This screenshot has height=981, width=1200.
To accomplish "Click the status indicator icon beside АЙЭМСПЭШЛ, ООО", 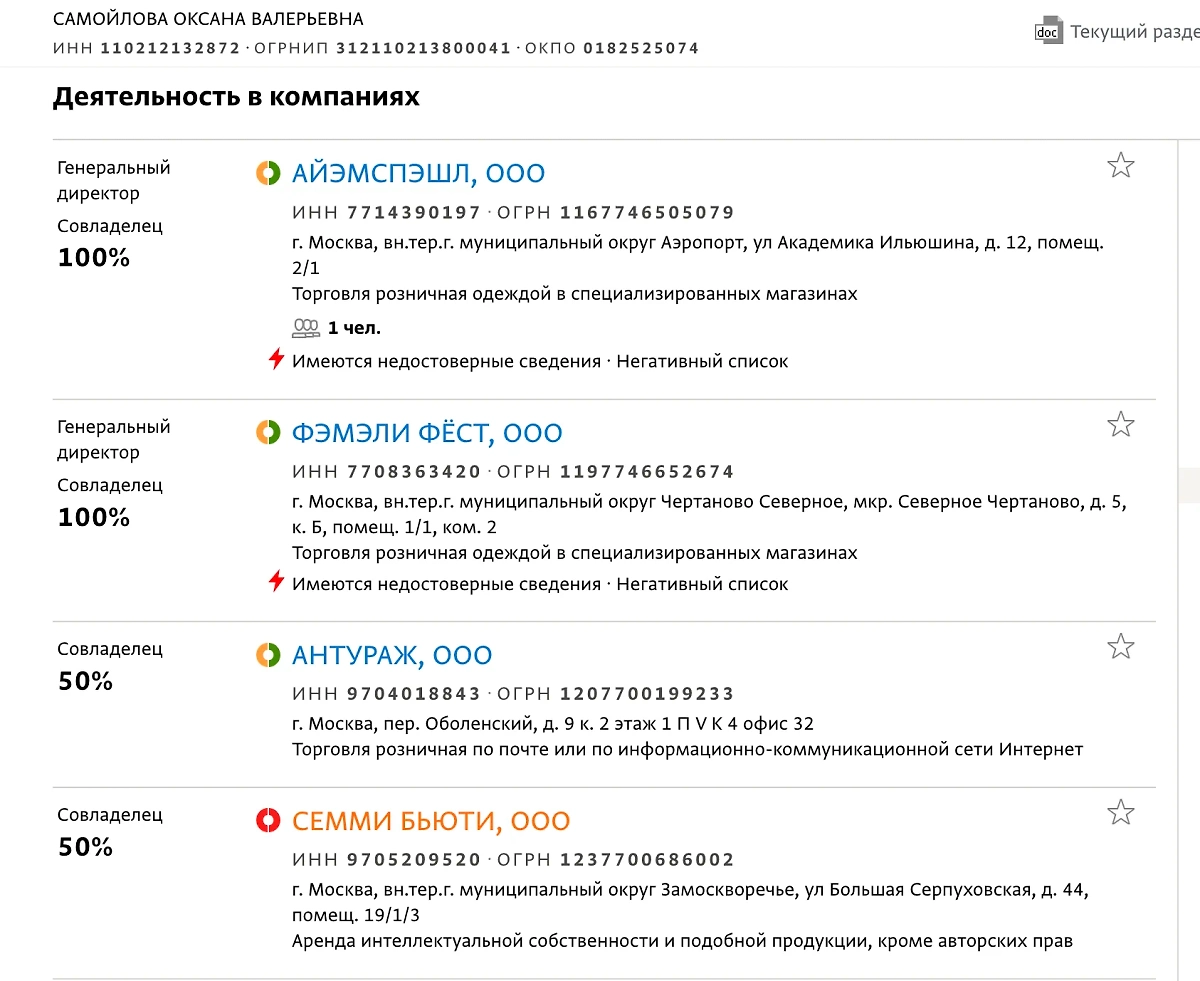I will pos(268,173).
